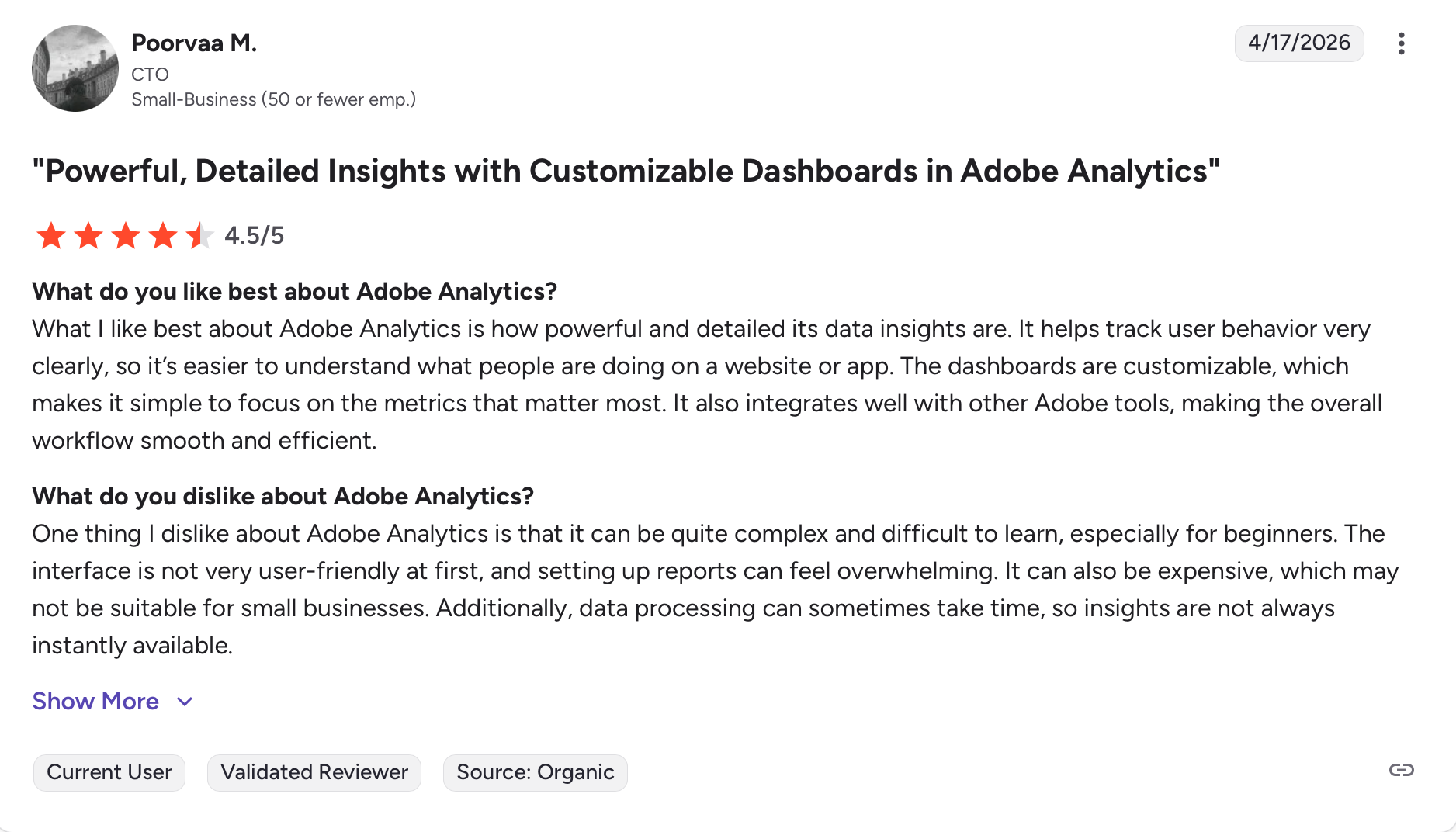The width and height of the screenshot is (1456, 832).
Task: Click the Small-Business company size label
Action: [x=273, y=99]
